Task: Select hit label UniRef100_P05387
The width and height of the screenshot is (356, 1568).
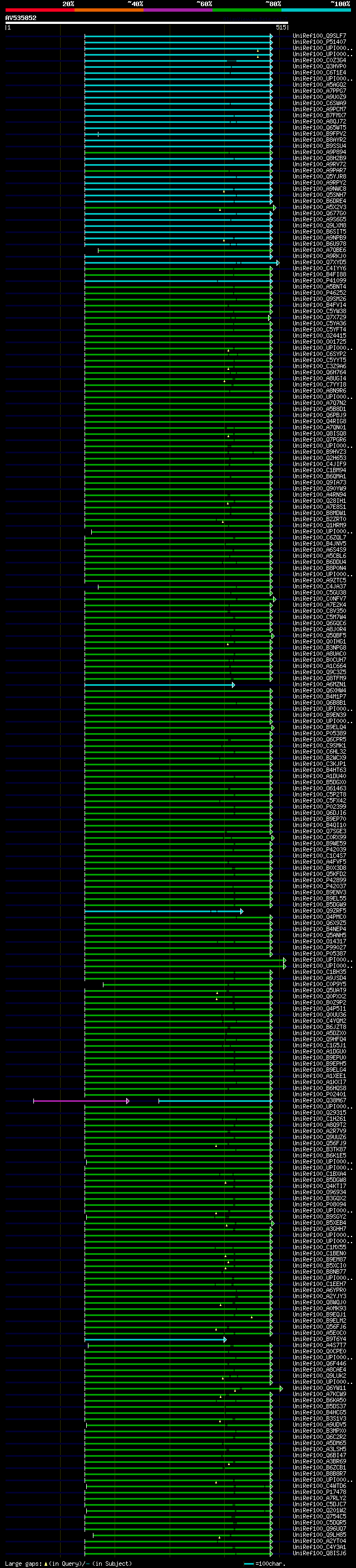Action: coord(319,954)
